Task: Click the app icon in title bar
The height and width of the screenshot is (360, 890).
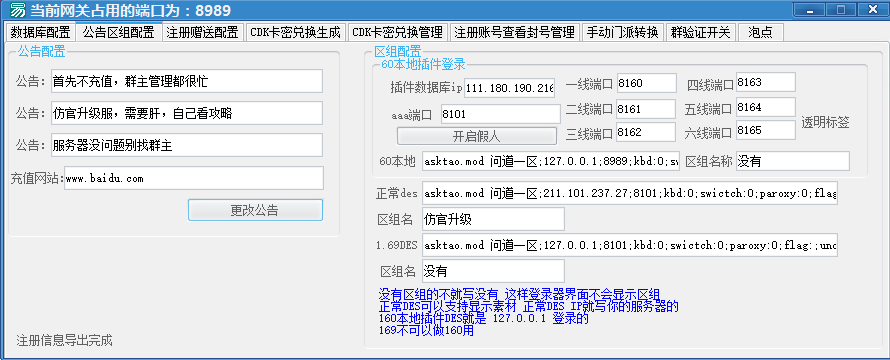Action: pos(18,10)
